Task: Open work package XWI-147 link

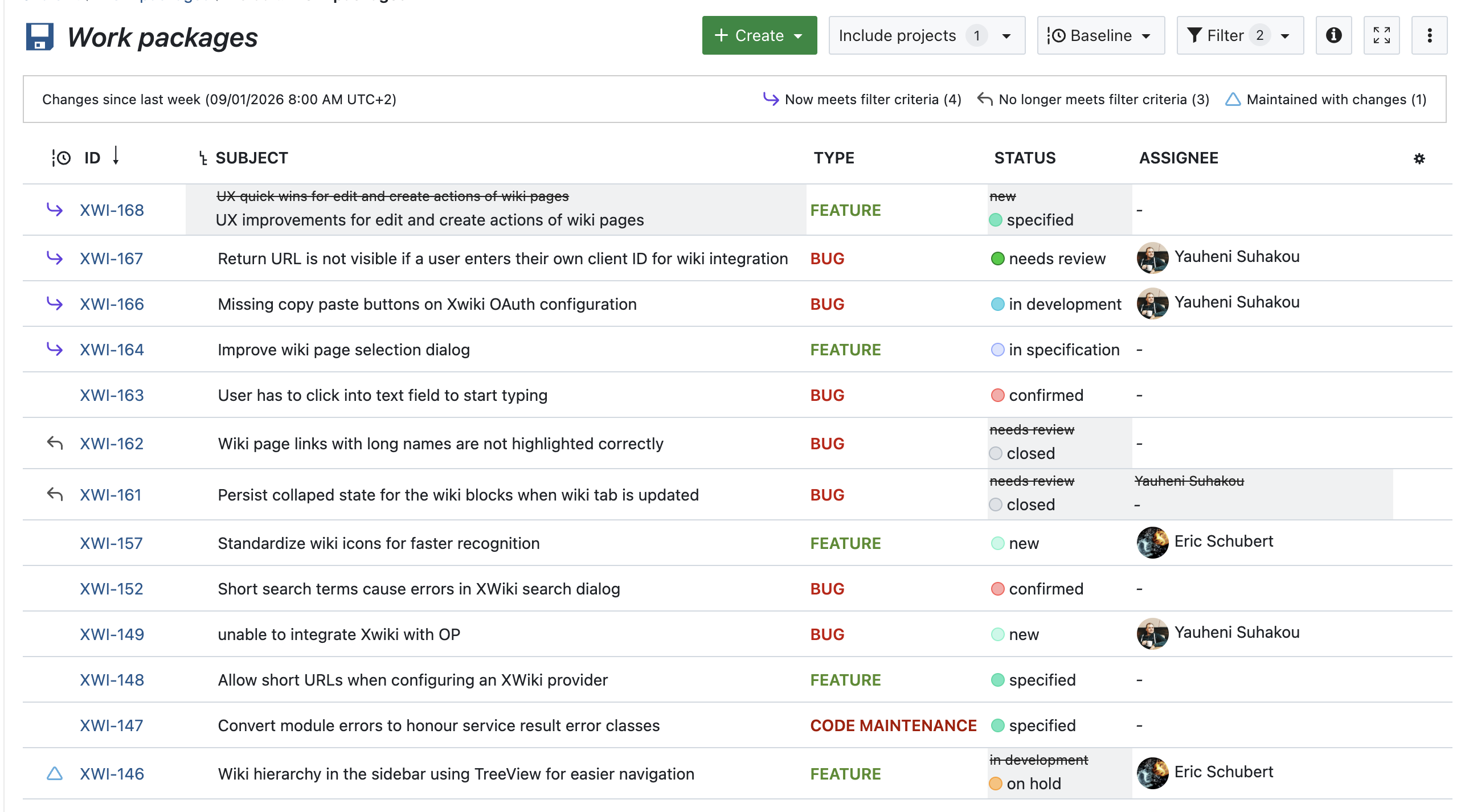Action: pyautogui.click(x=111, y=725)
